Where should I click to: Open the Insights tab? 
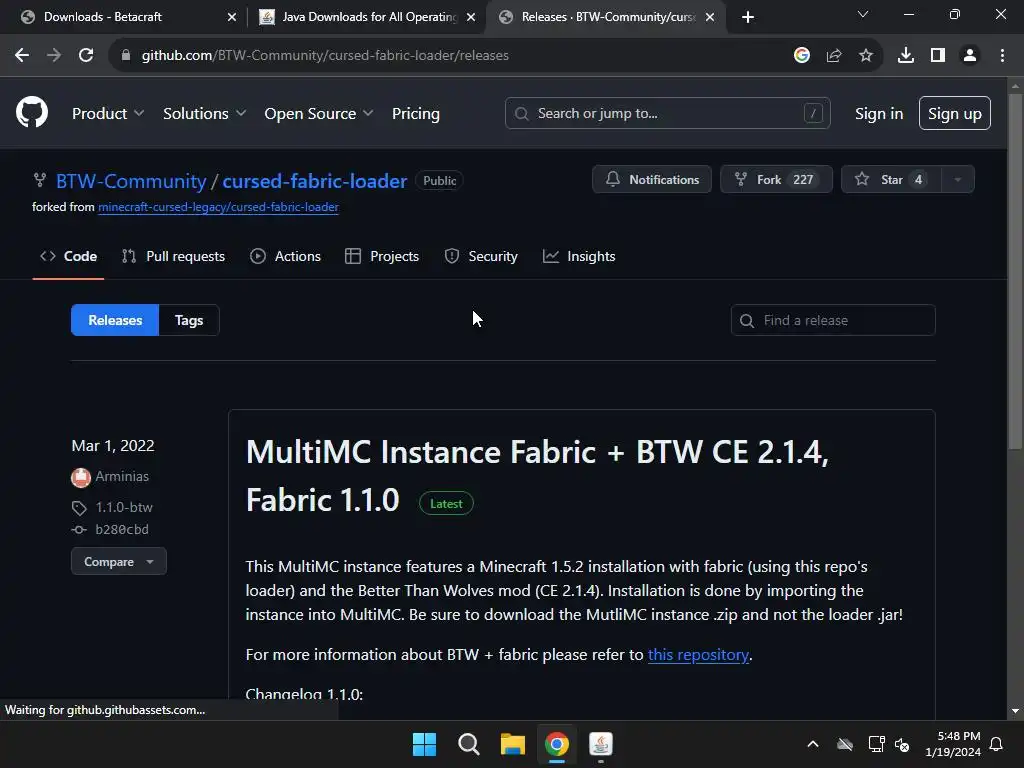coord(579,256)
